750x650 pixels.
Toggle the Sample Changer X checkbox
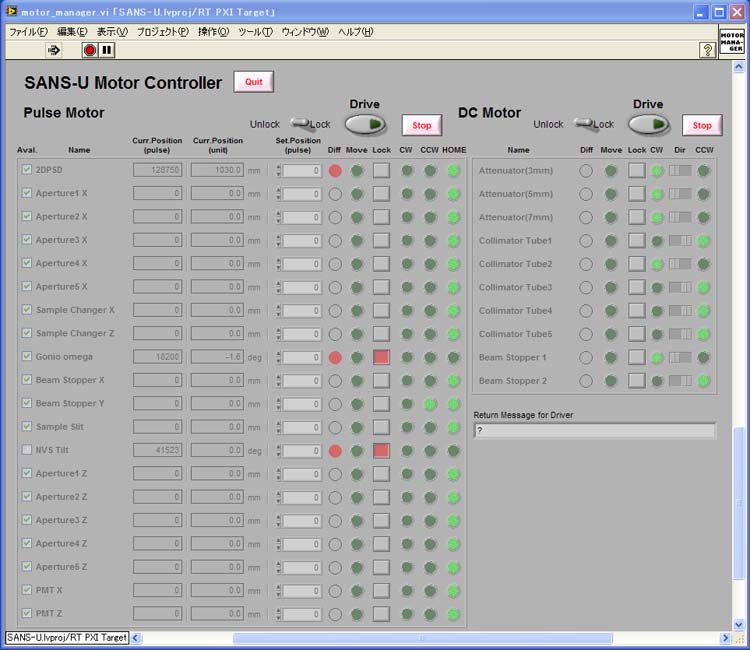pos(27,309)
